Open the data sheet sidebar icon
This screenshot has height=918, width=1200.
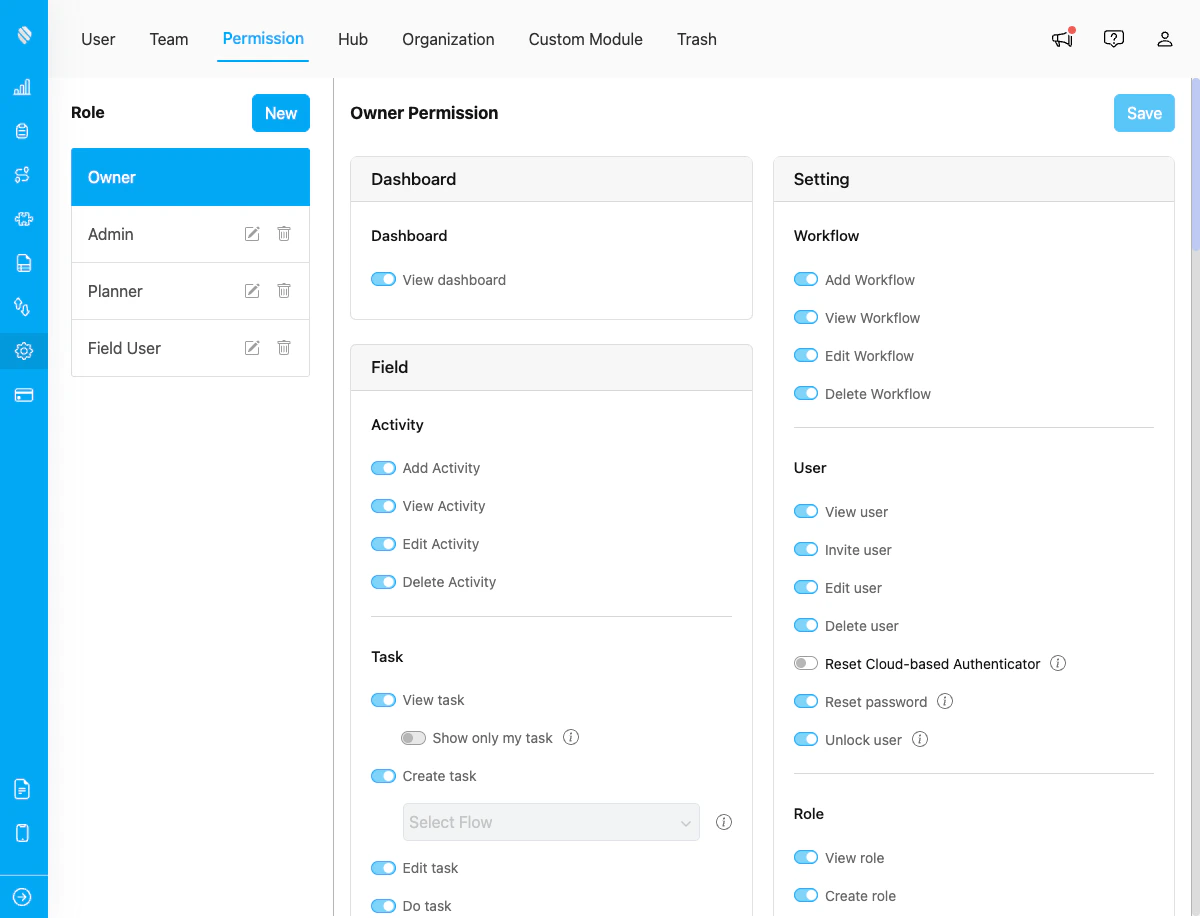pos(24,263)
